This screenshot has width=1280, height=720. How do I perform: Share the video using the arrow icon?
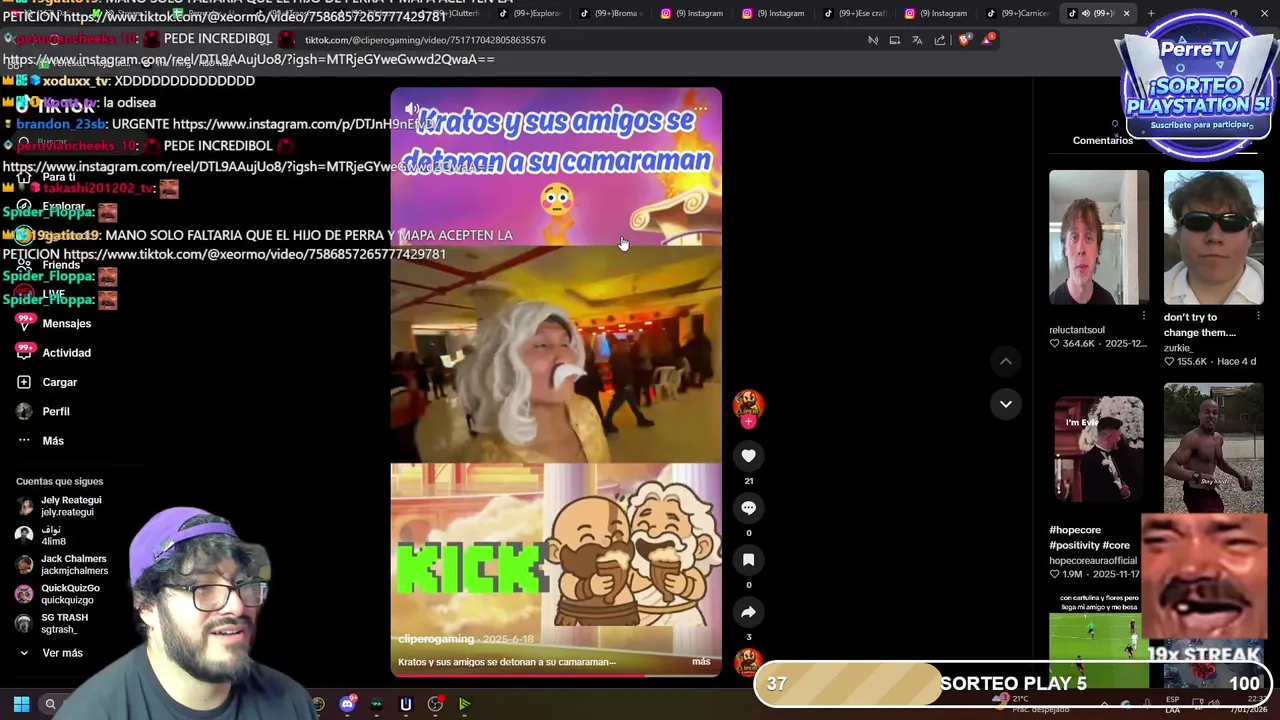point(748,612)
